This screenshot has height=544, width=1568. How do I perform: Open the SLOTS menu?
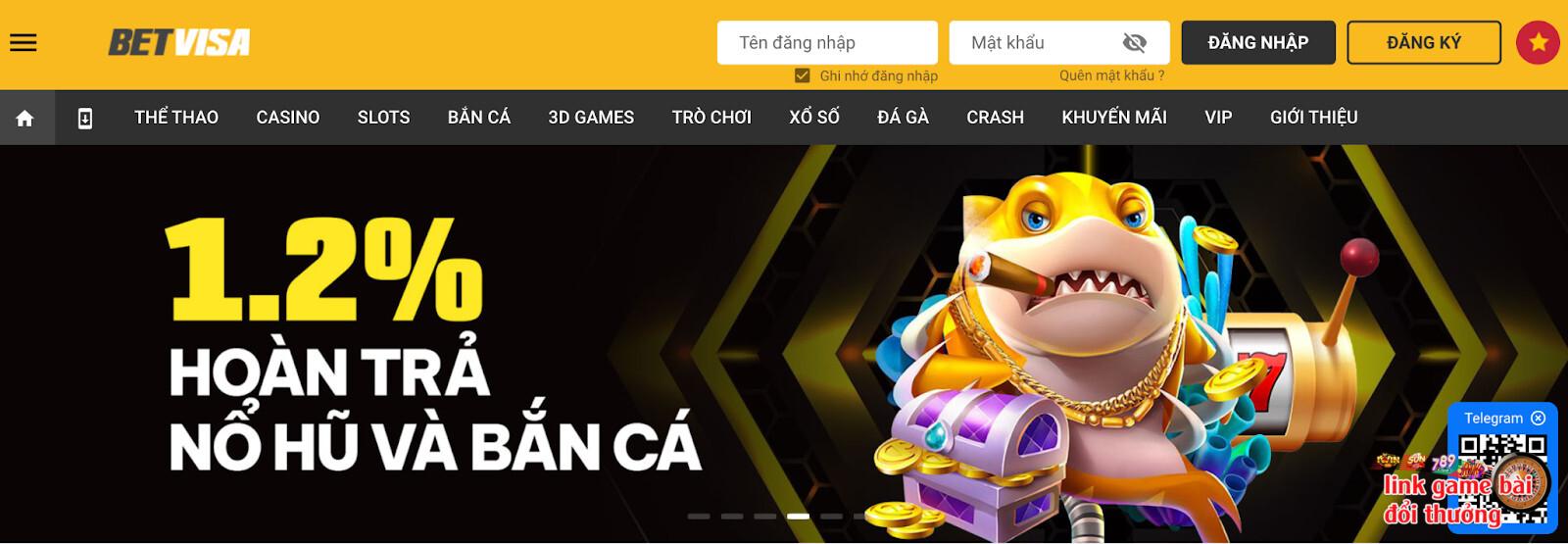(x=383, y=118)
